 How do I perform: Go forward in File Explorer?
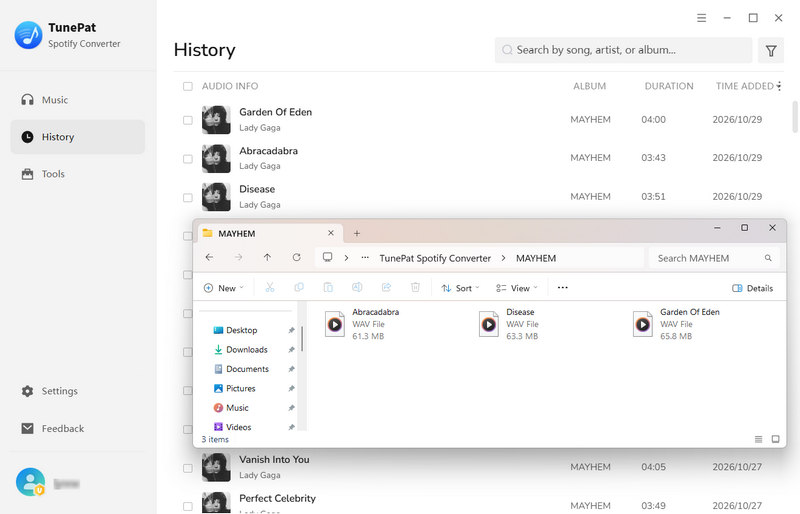[x=238, y=257]
